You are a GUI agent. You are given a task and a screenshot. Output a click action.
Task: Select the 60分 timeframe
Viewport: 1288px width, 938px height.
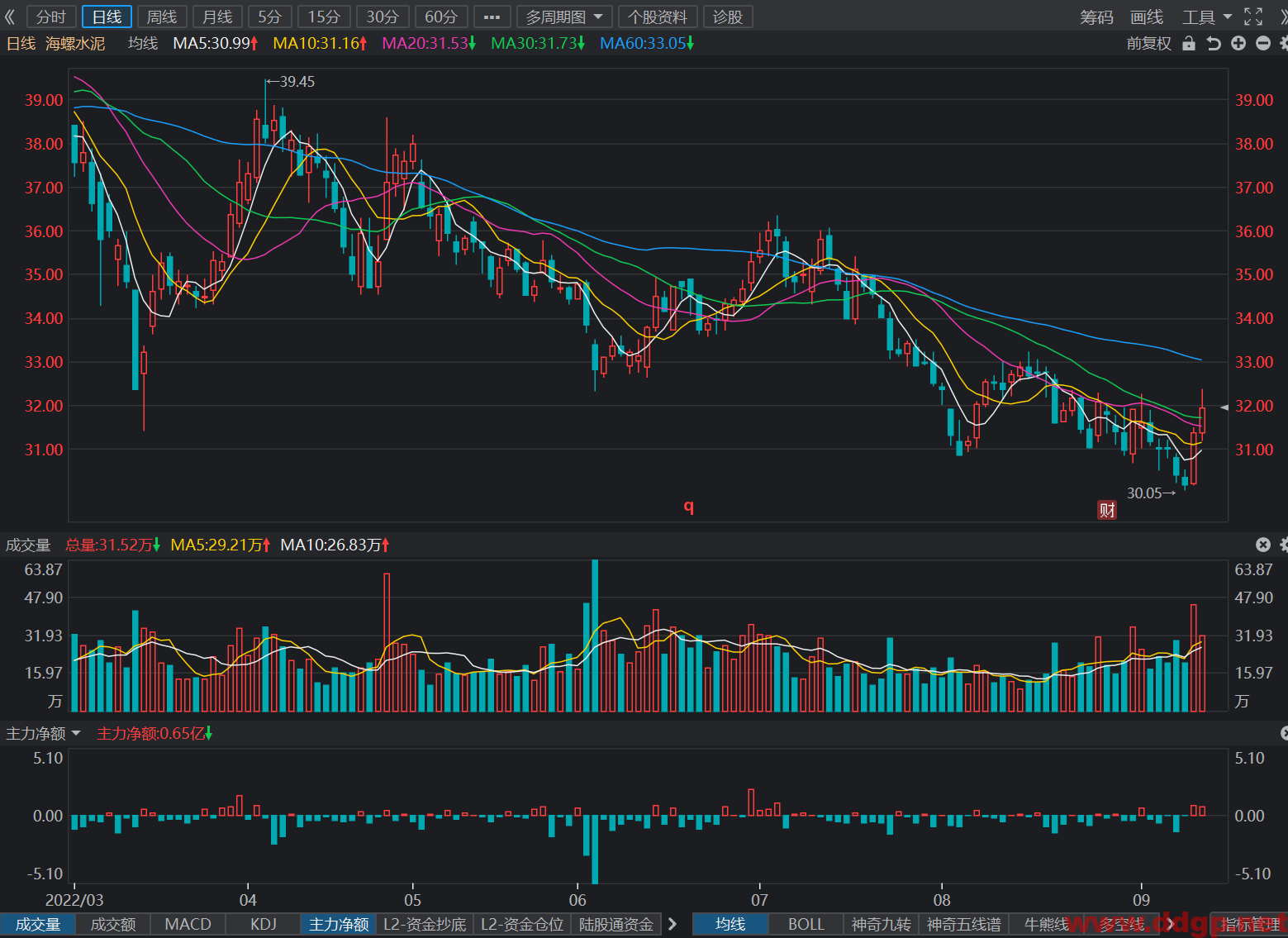click(441, 17)
